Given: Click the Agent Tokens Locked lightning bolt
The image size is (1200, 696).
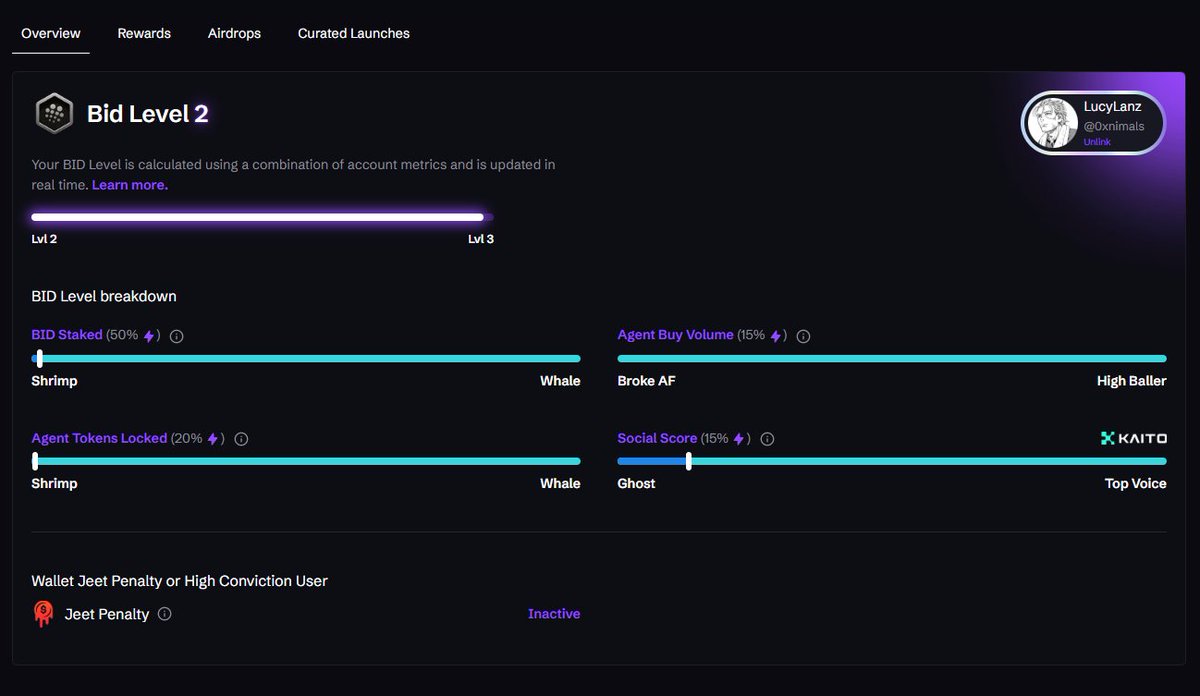Looking at the screenshot, I should click(x=213, y=439).
